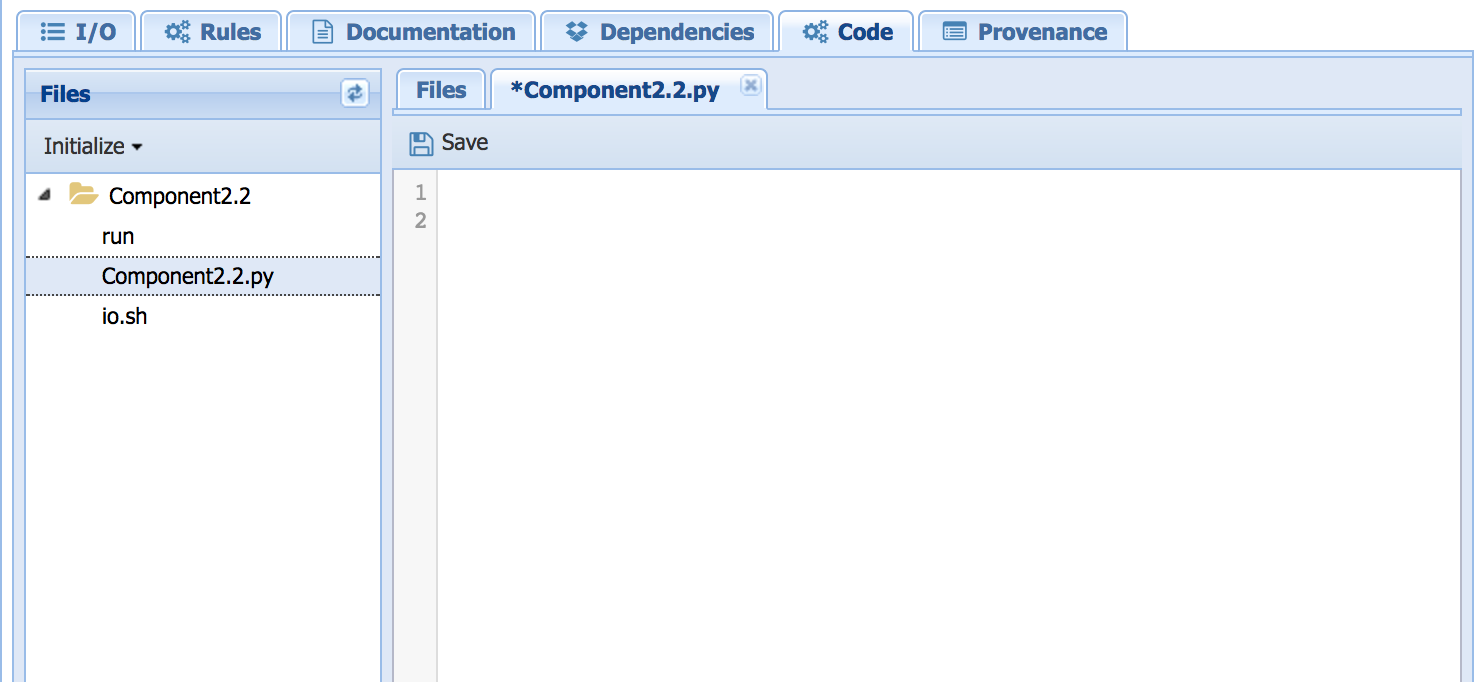The height and width of the screenshot is (682, 1484).
Task: Click the floppy disk Save icon
Action: click(421, 143)
